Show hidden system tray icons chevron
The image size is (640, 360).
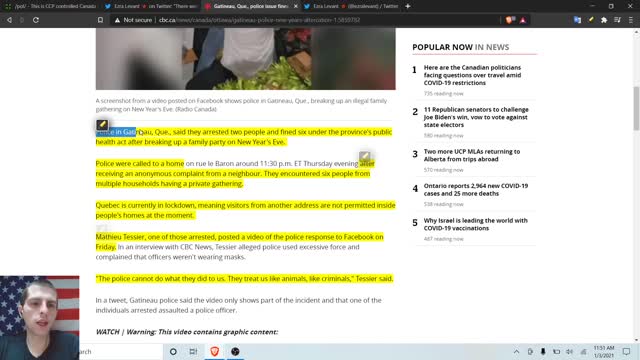(x=516, y=351)
